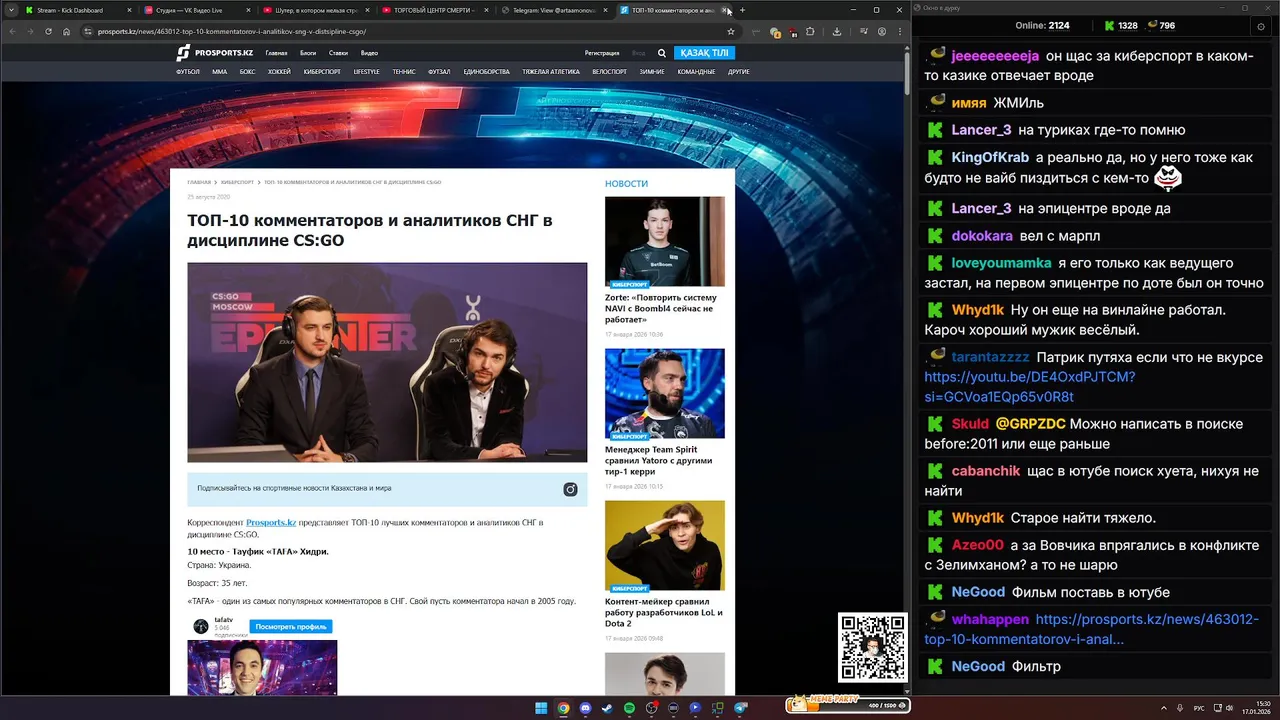The image size is (1280, 720).
Task: Go to the browser home page
Action: pos(66,31)
